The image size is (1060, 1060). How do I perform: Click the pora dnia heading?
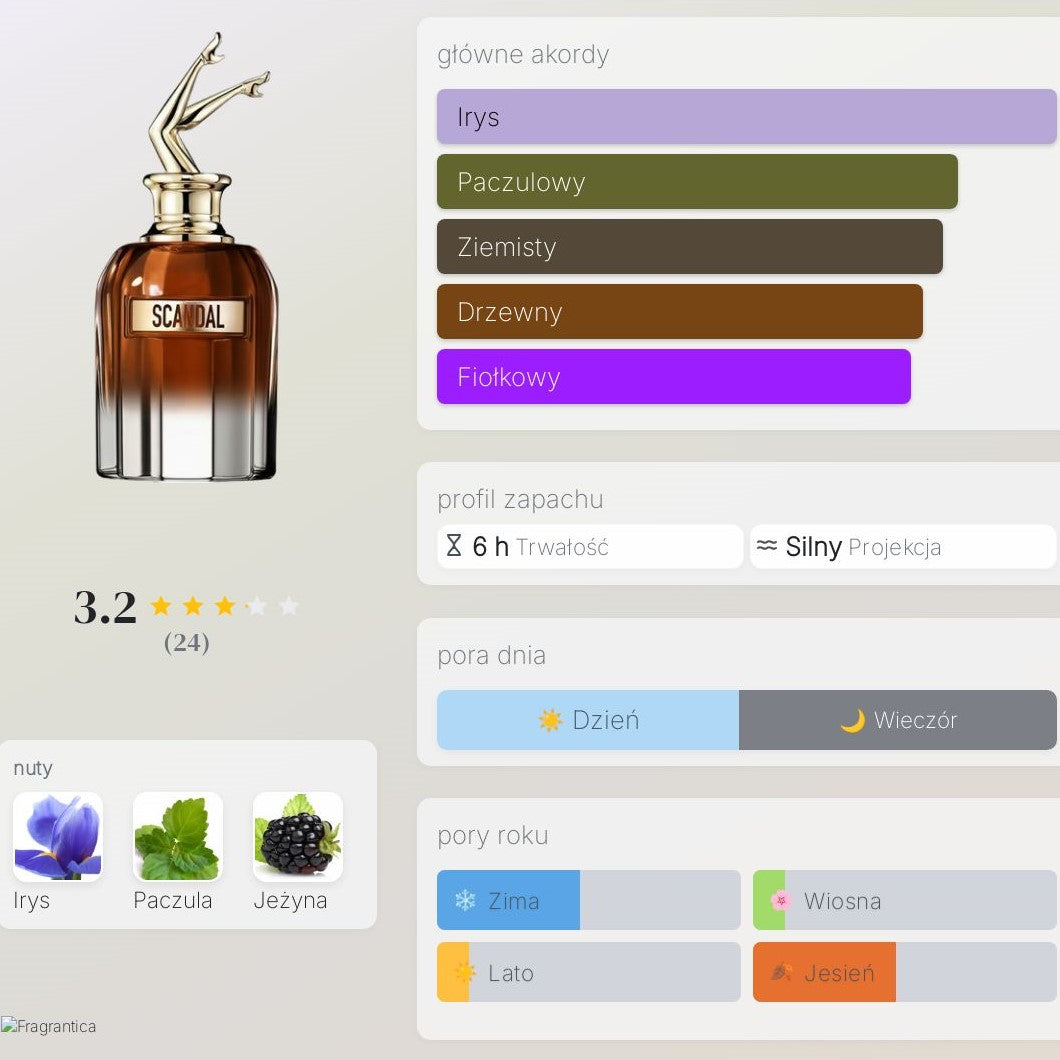coord(491,656)
